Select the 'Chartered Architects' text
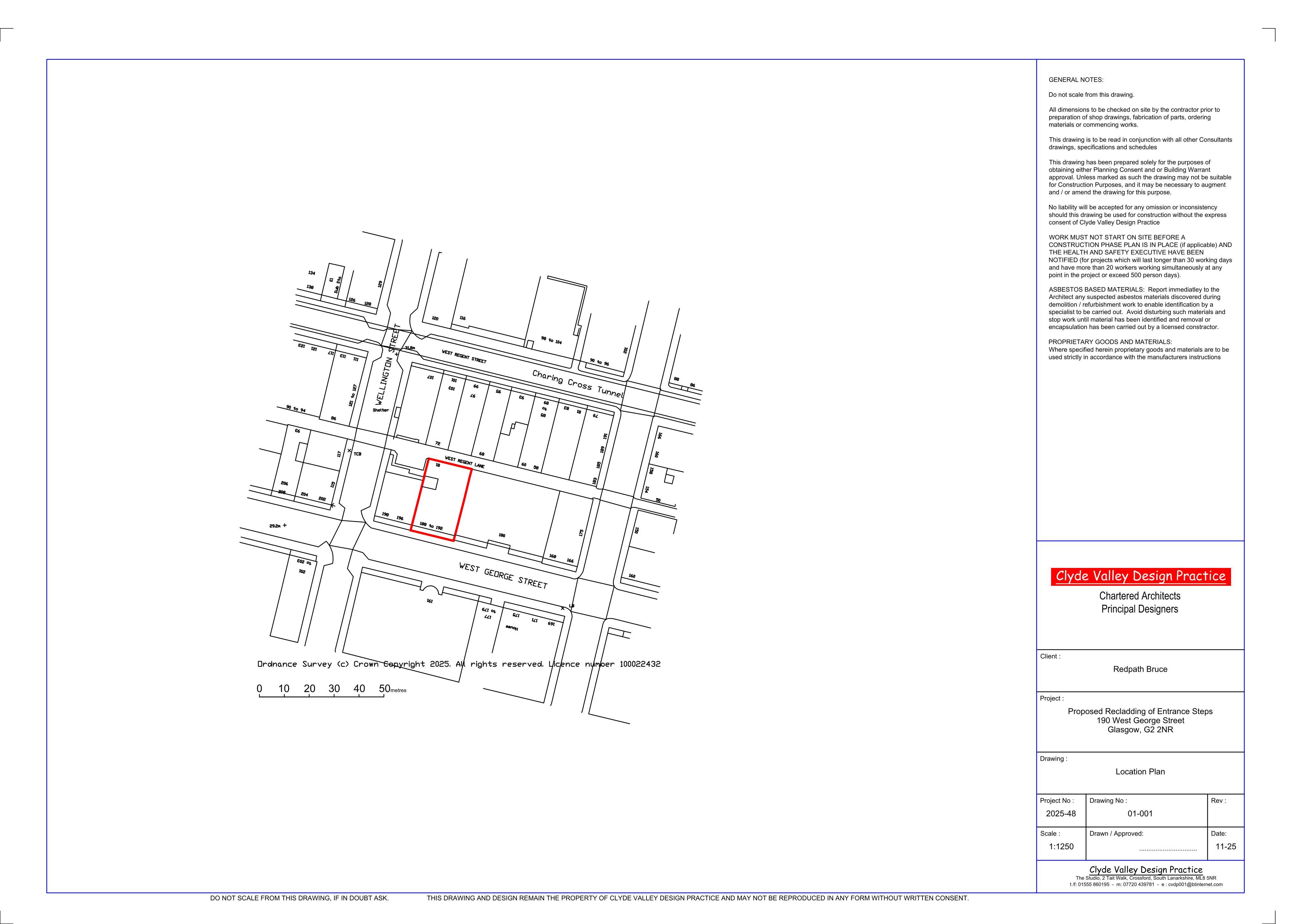This screenshot has width=1307, height=924. pyautogui.click(x=1140, y=596)
